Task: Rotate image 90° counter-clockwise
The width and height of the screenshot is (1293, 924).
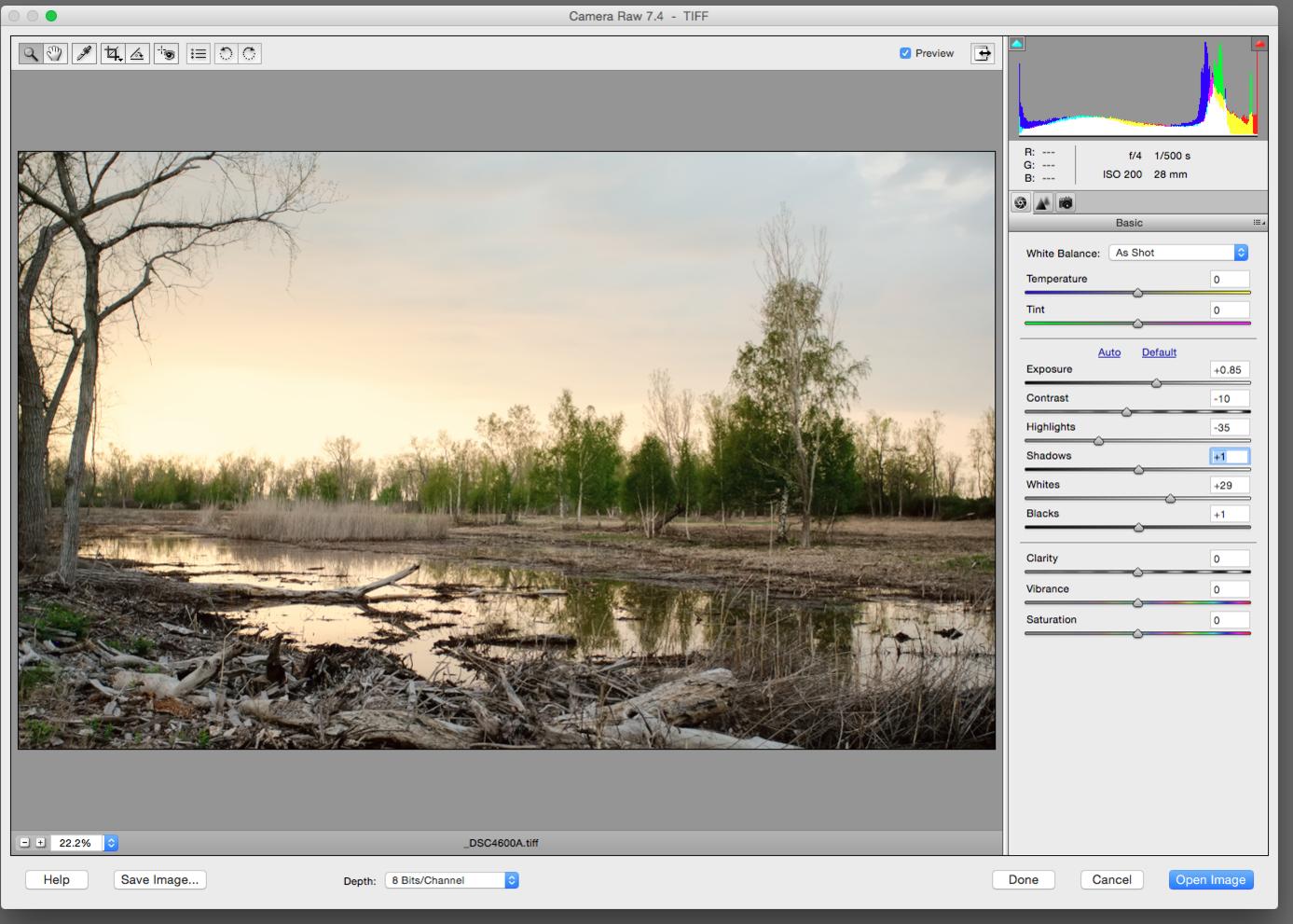Action: coord(226,54)
